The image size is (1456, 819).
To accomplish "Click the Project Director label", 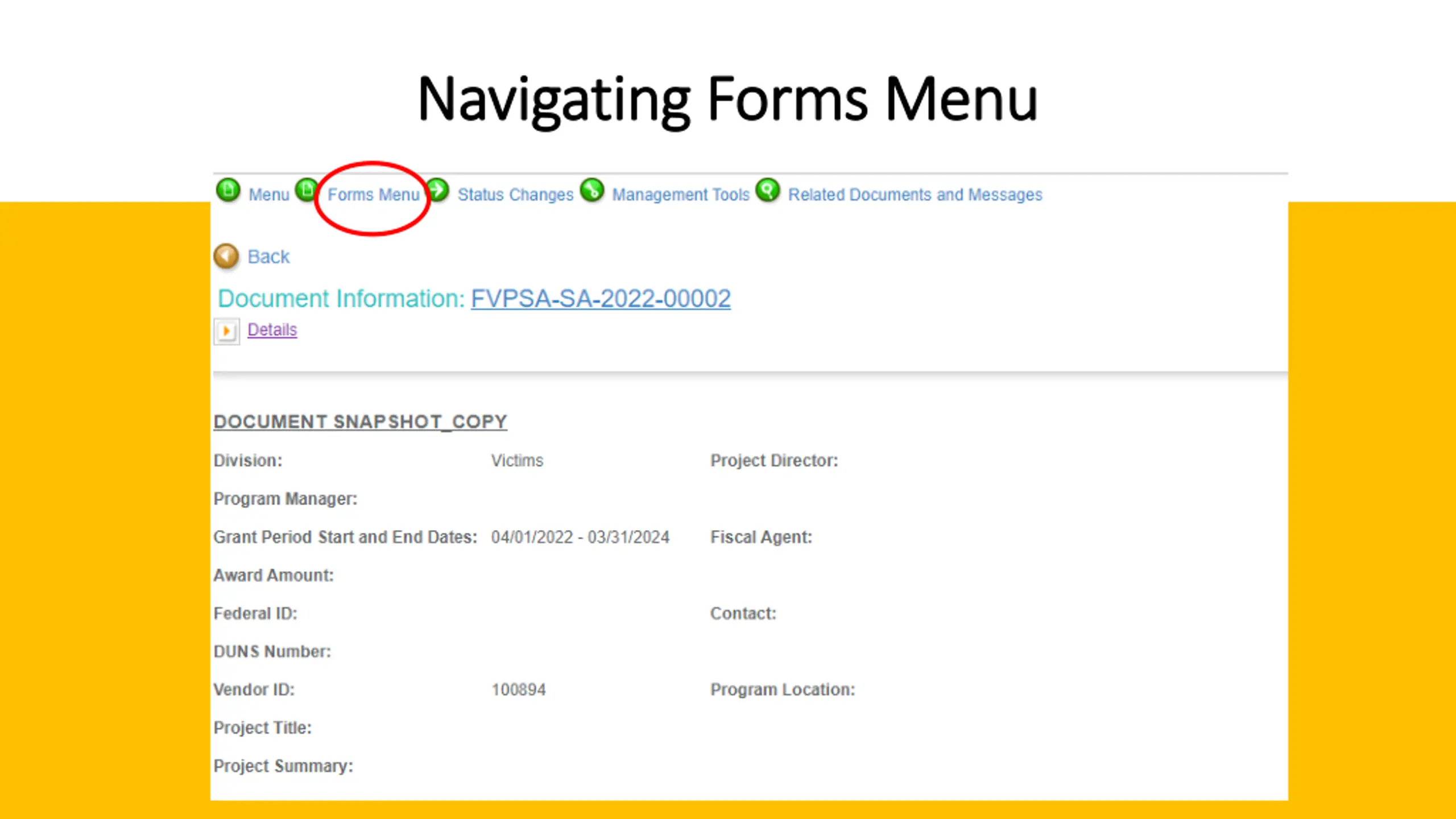I will [774, 461].
